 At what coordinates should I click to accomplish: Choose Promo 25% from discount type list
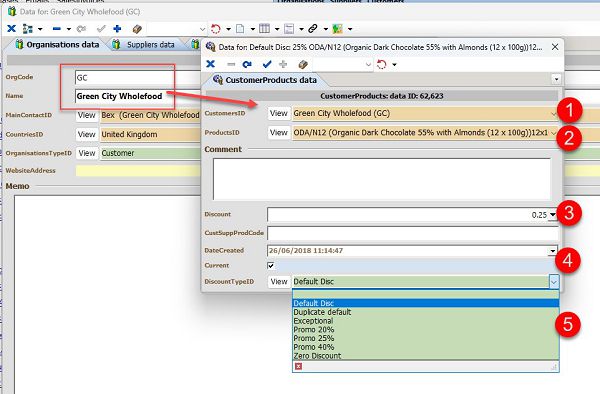pyautogui.click(x=426, y=339)
